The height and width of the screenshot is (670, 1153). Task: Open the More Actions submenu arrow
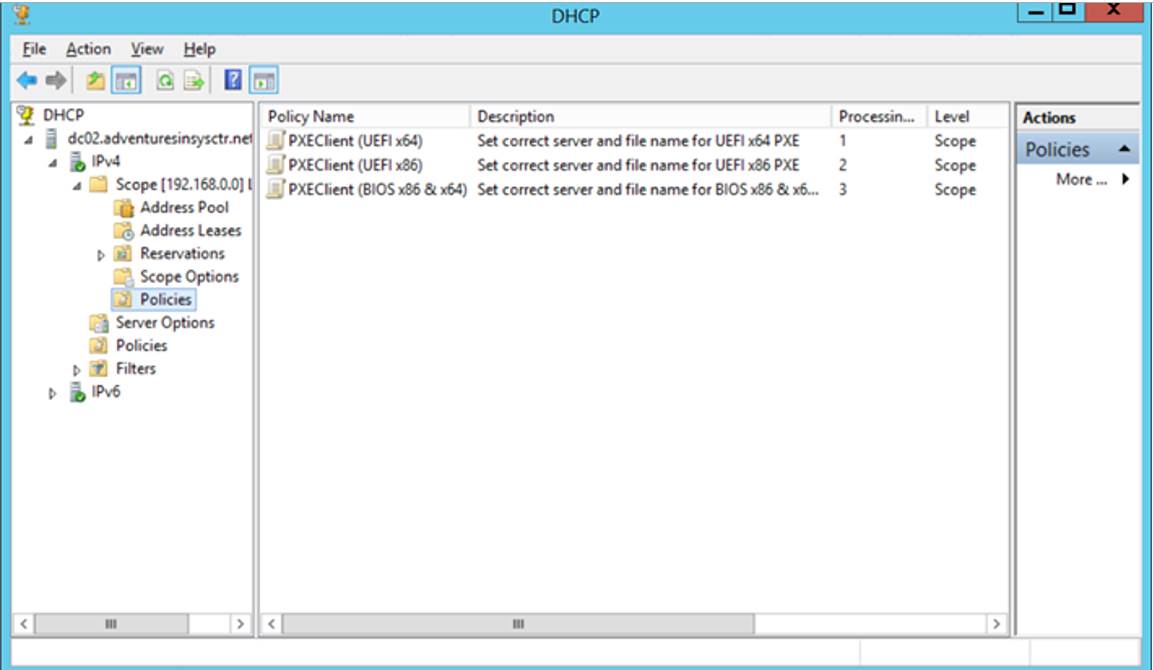click(1125, 179)
